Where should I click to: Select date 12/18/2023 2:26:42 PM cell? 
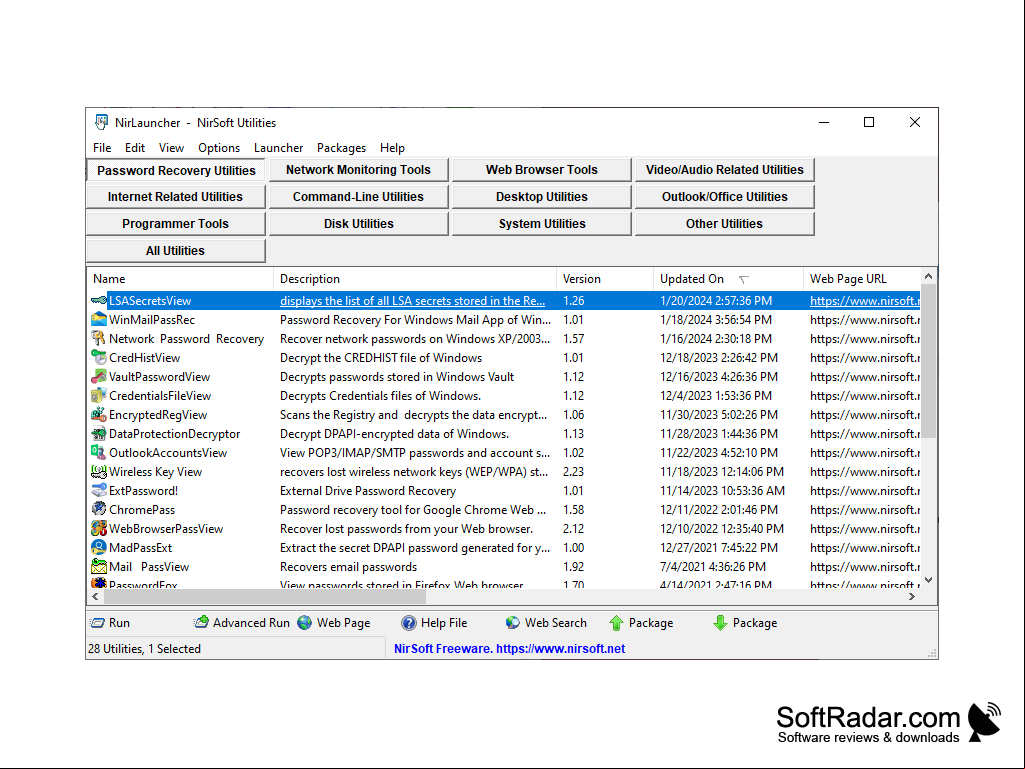(x=718, y=358)
